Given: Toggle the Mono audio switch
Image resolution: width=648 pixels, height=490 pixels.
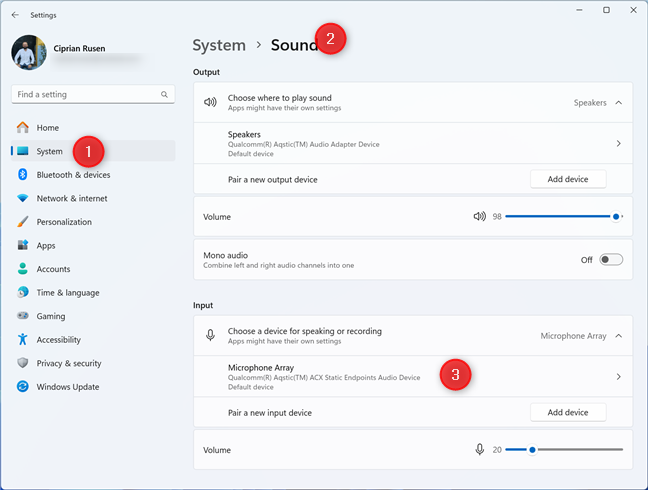Looking at the screenshot, I should click(x=610, y=260).
